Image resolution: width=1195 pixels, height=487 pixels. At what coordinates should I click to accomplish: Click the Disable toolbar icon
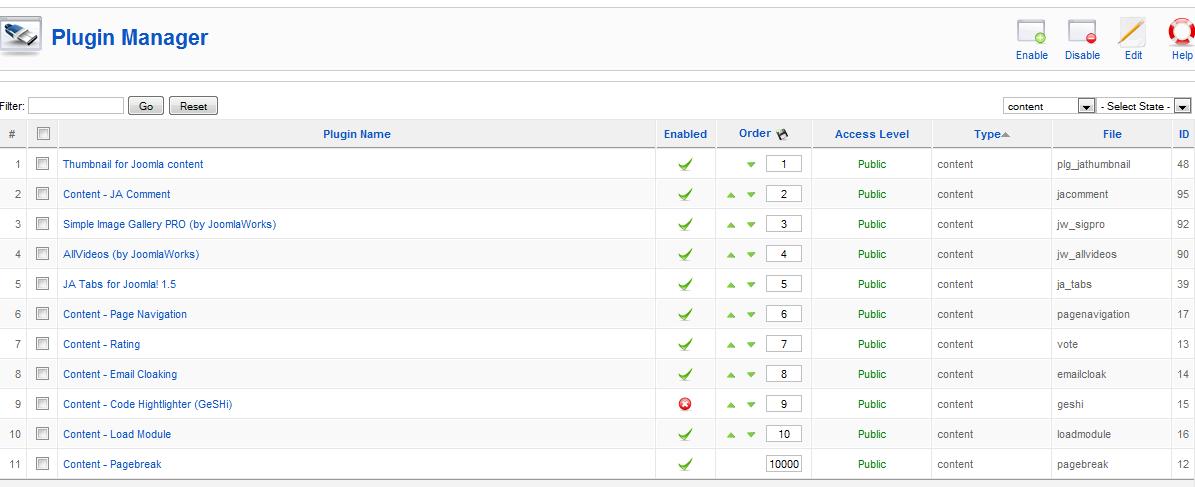click(1082, 32)
